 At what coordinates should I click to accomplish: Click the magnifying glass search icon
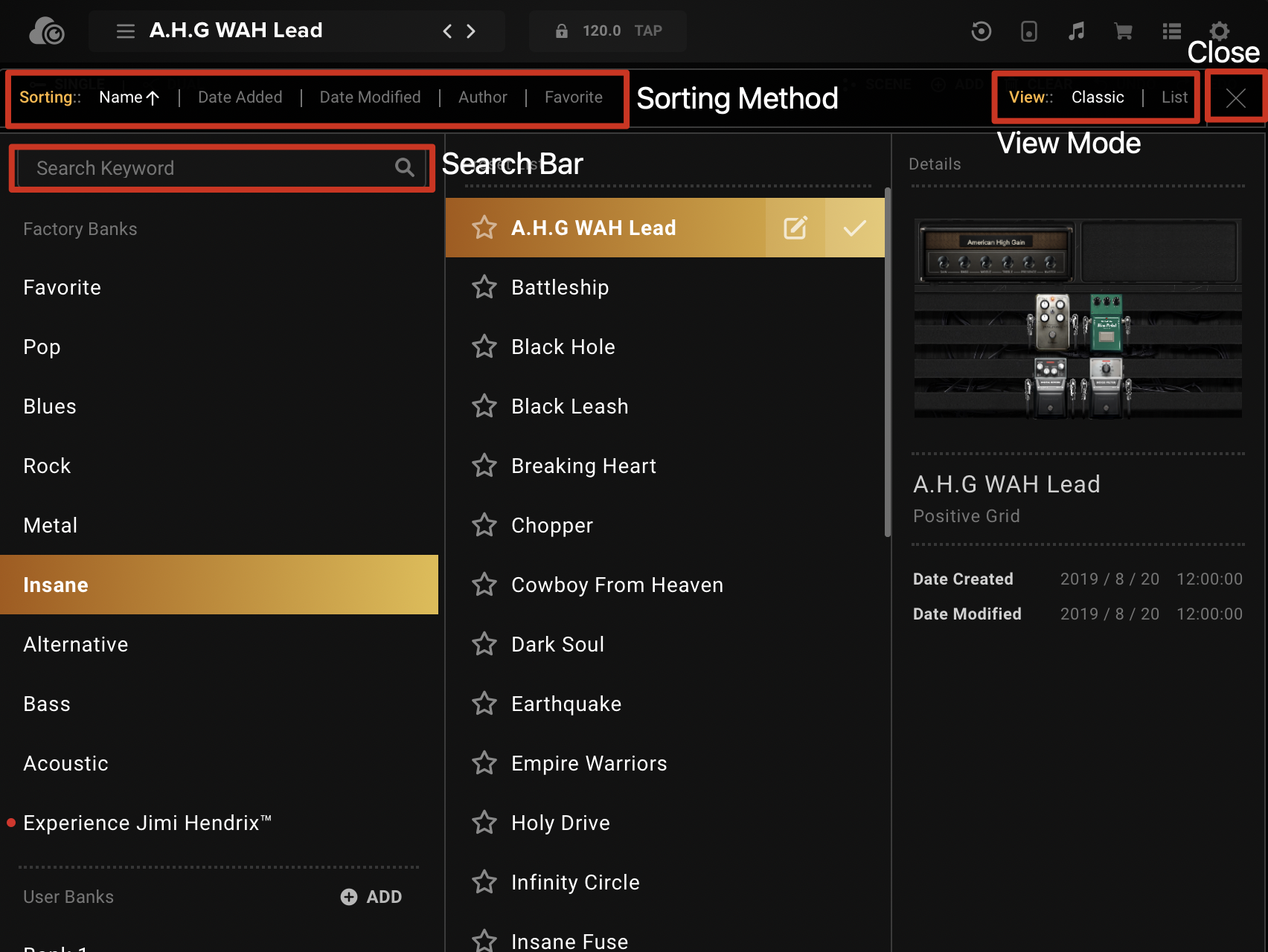coord(404,168)
